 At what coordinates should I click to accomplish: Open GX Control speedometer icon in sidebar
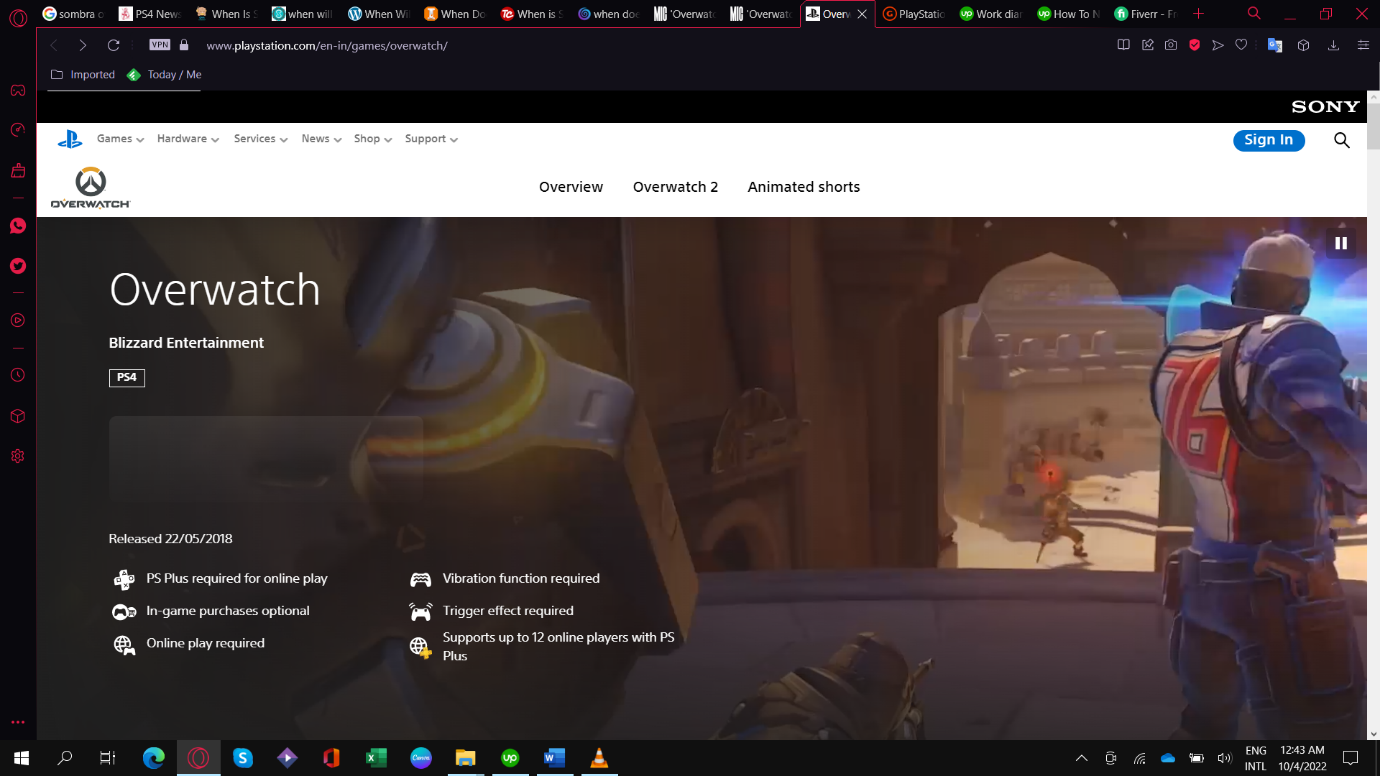tap(18, 130)
